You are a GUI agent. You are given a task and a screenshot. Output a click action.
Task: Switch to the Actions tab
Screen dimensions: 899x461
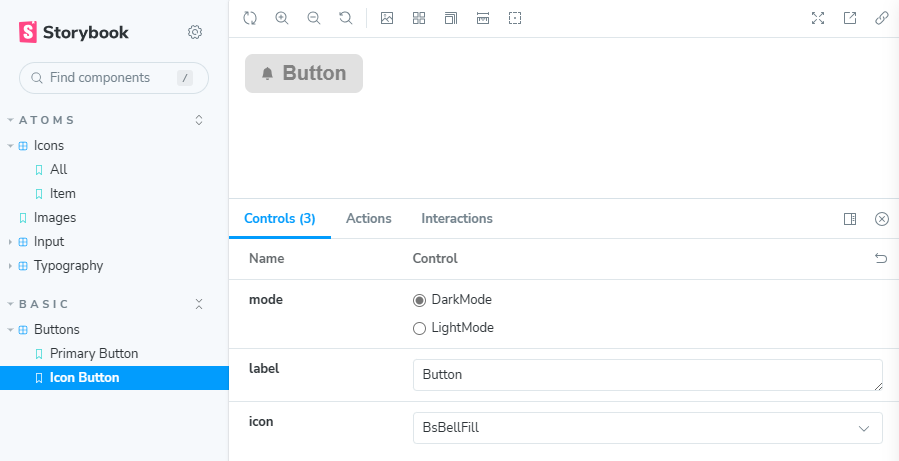(x=368, y=219)
